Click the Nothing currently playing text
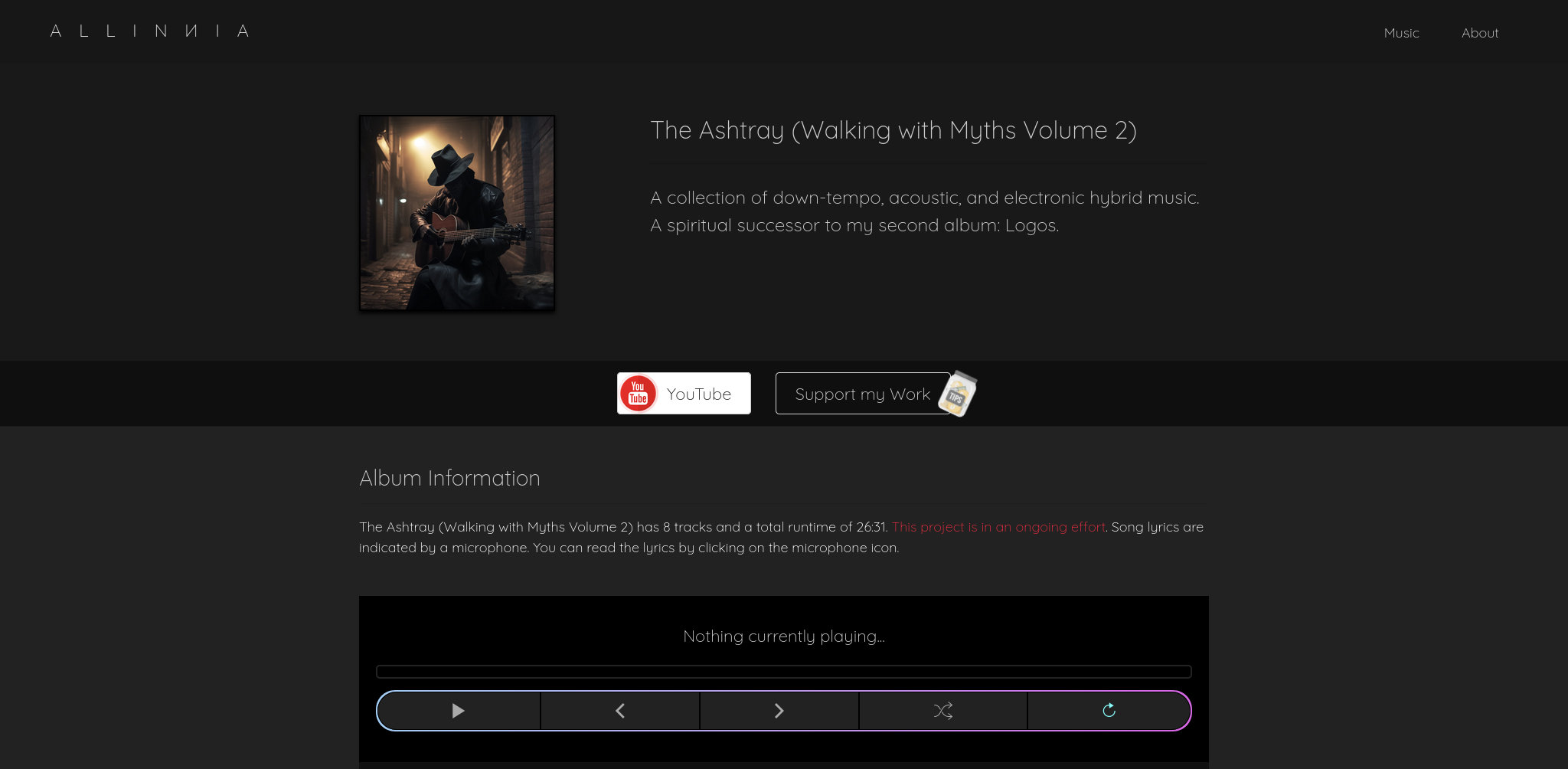This screenshot has height=769, width=1568. 783,636
